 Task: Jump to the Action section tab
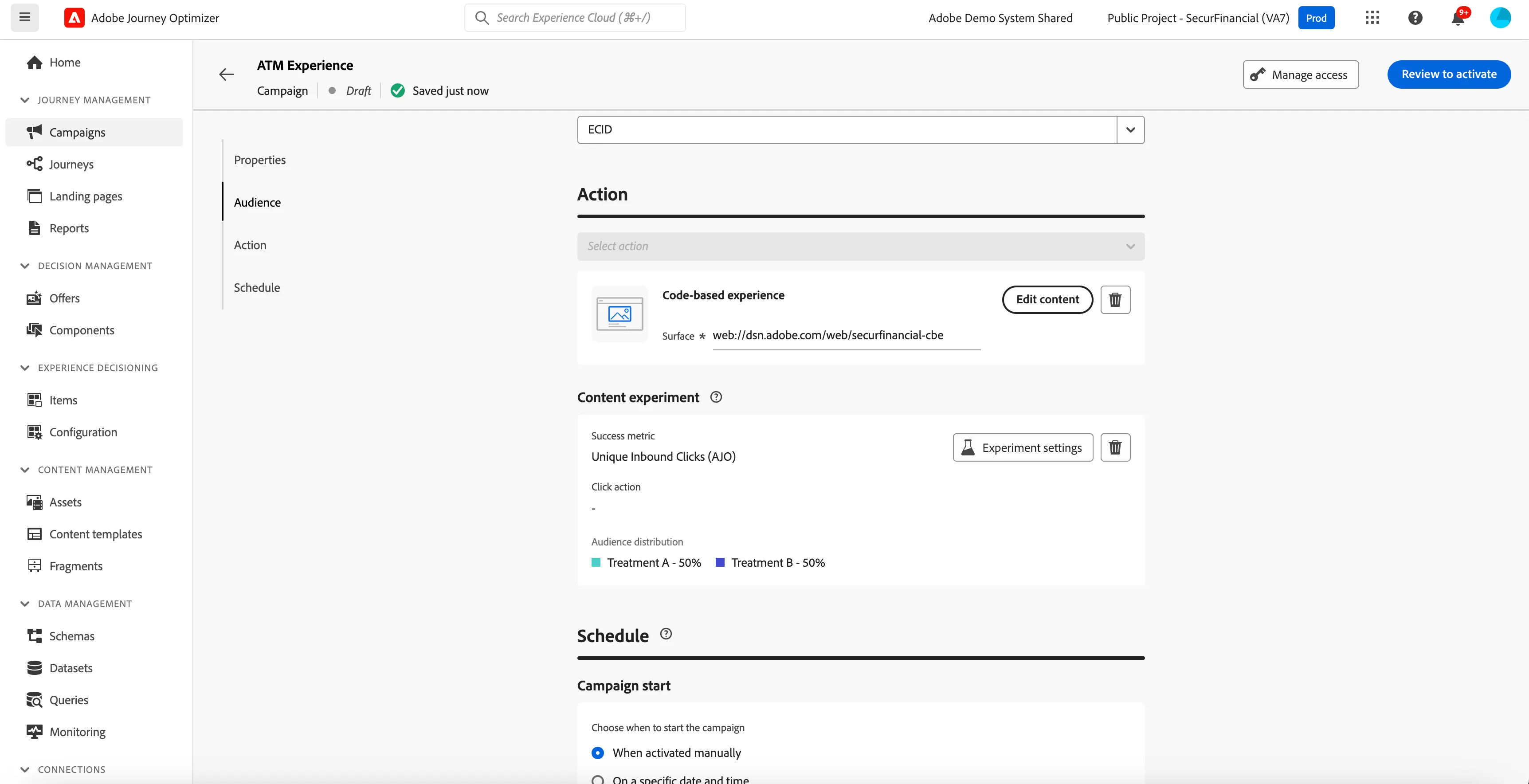point(250,246)
